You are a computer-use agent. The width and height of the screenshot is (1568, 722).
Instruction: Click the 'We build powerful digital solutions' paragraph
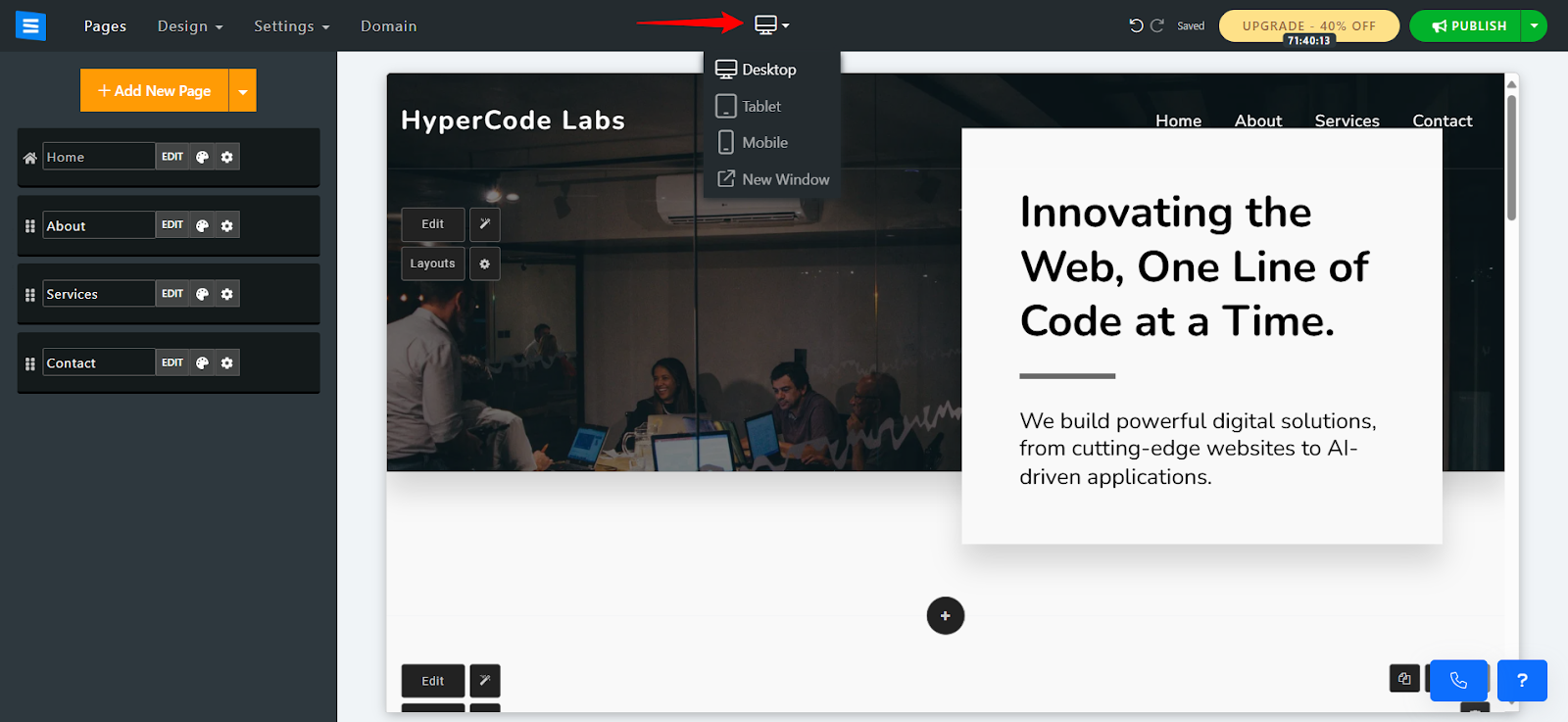tap(1198, 449)
